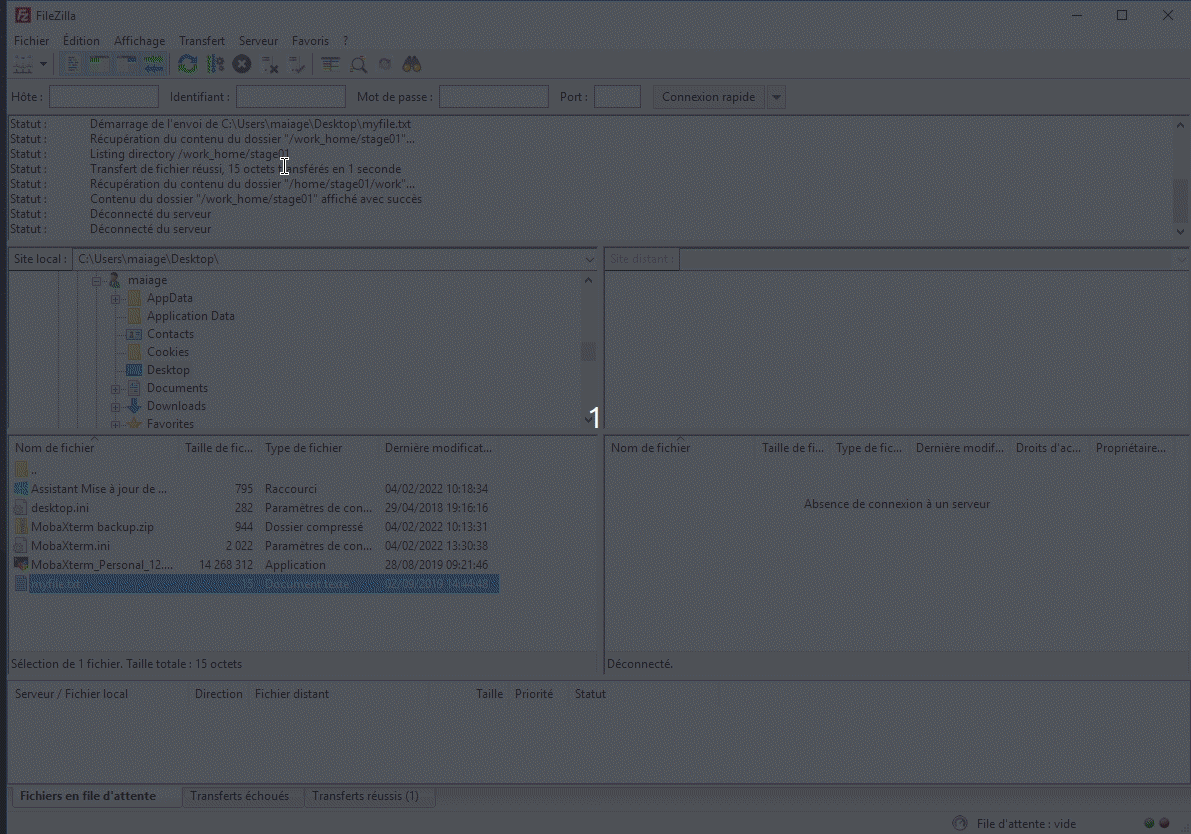
Task: Expand the Documents folder node
Action: tap(115, 389)
